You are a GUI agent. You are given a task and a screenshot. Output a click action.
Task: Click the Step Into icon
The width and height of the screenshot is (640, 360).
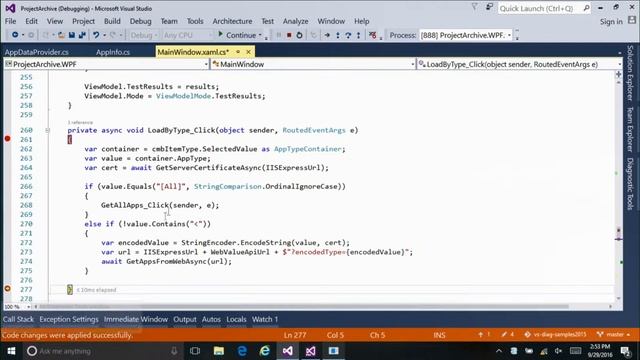[338, 35]
